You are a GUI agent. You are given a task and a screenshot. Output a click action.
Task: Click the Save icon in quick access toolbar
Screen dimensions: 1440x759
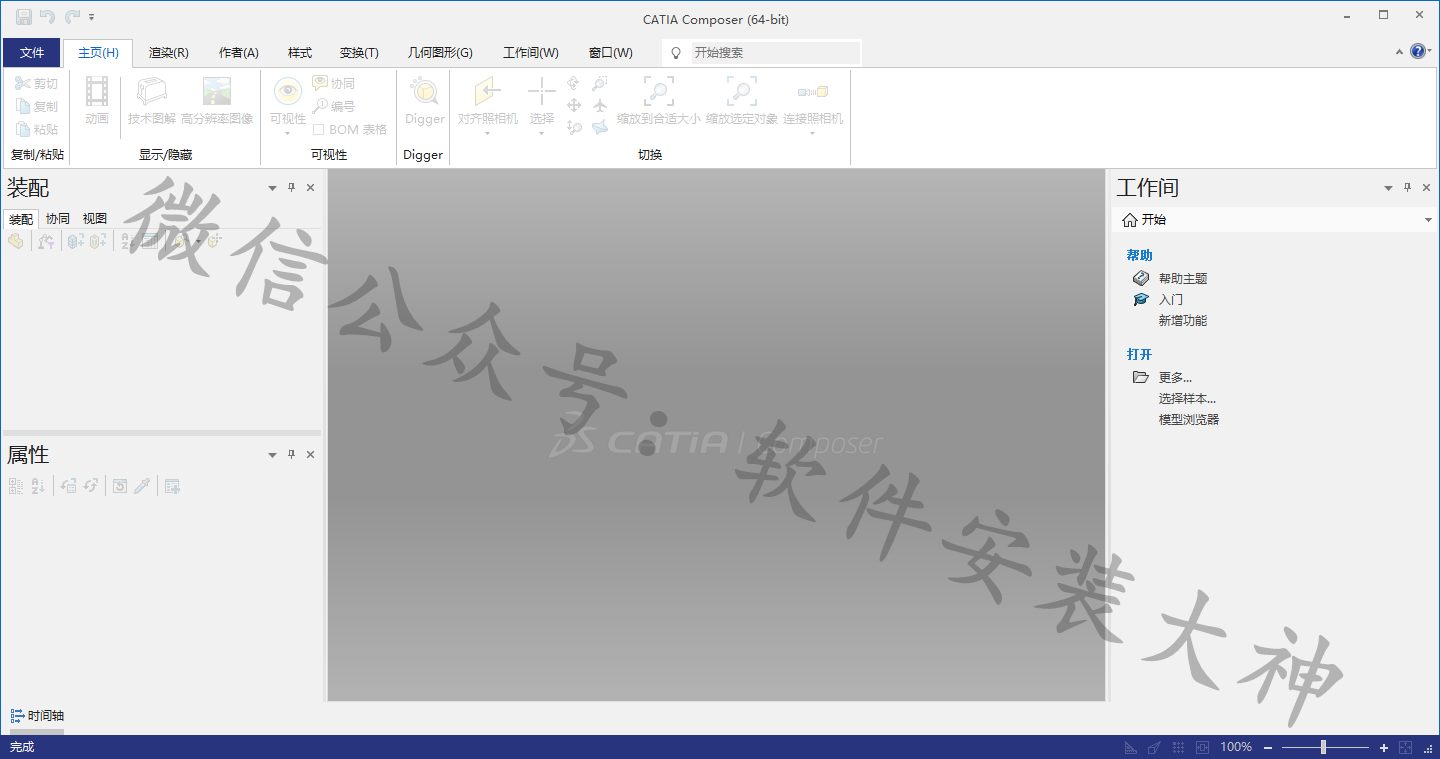pos(23,17)
